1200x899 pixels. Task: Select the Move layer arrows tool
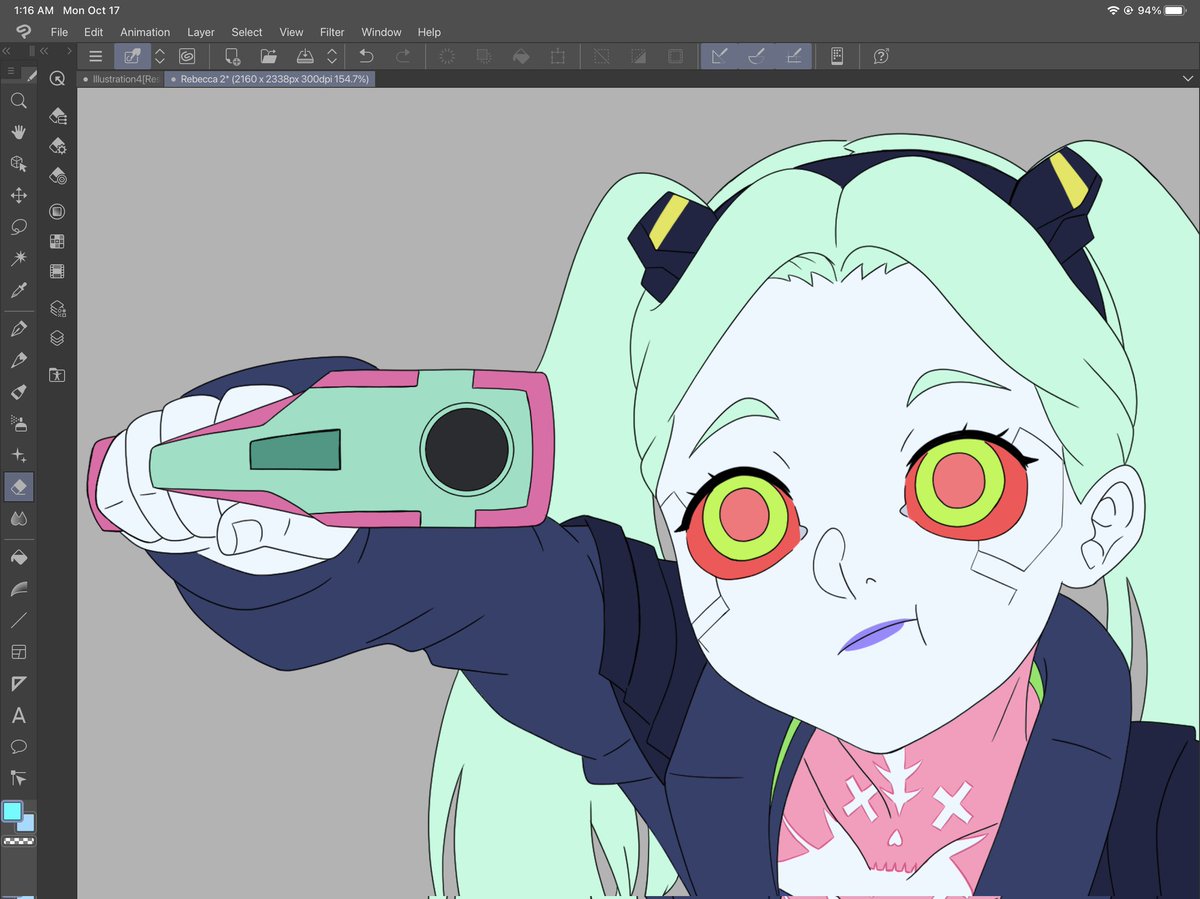coord(18,195)
